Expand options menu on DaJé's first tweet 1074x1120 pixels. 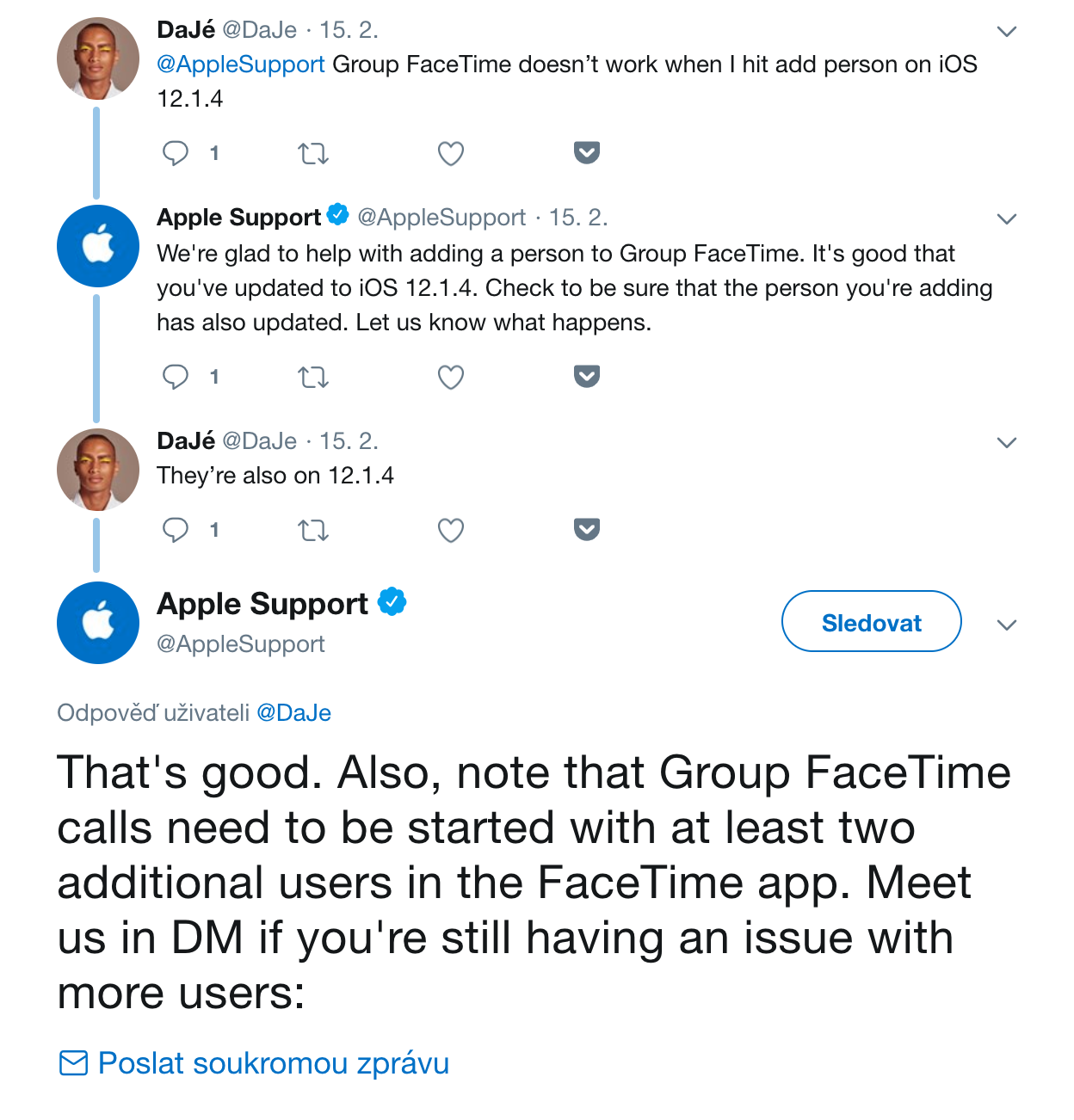click(x=1006, y=31)
